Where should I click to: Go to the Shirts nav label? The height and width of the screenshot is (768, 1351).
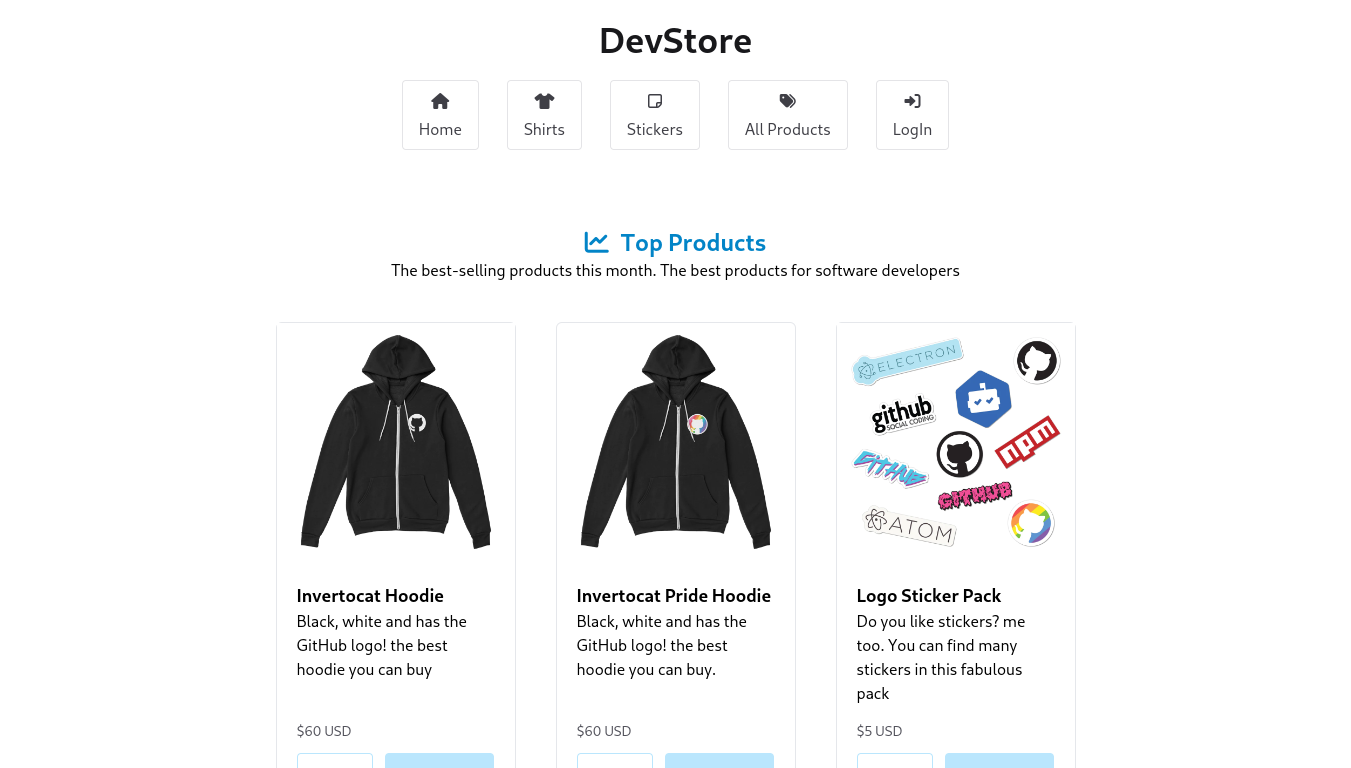click(544, 129)
